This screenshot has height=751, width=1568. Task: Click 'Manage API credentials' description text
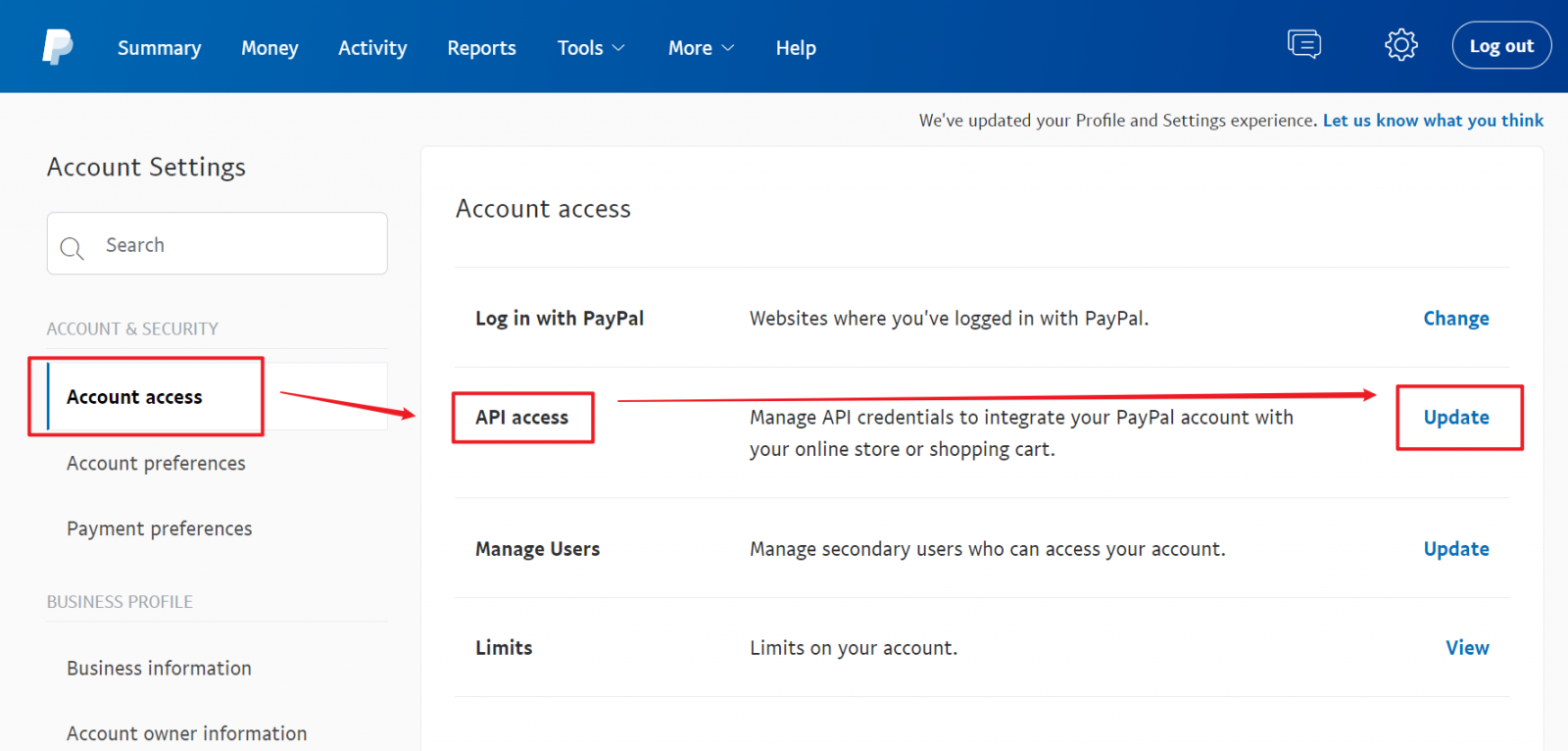coord(1021,433)
